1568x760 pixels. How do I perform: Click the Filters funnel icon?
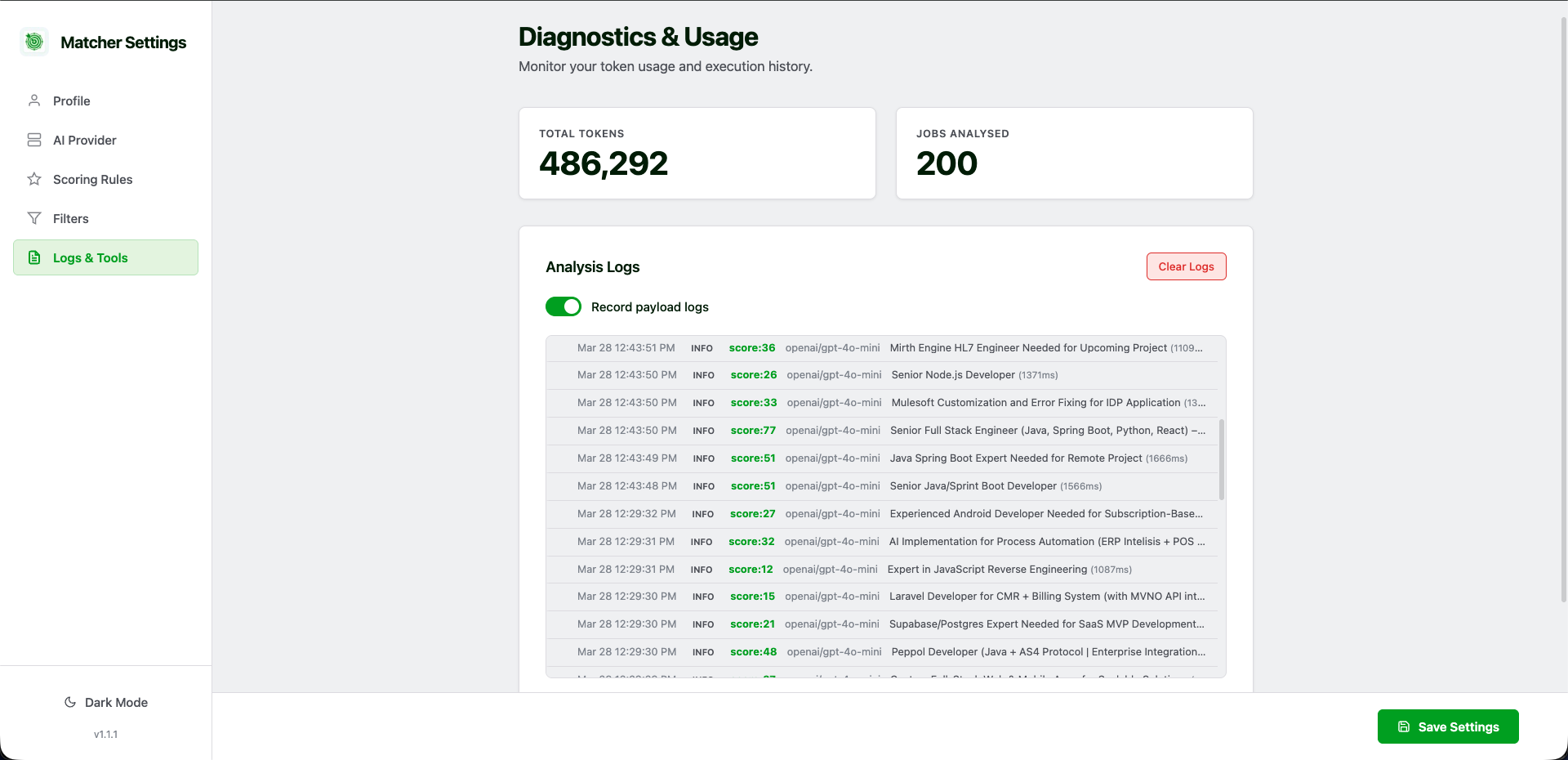[x=34, y=218]
